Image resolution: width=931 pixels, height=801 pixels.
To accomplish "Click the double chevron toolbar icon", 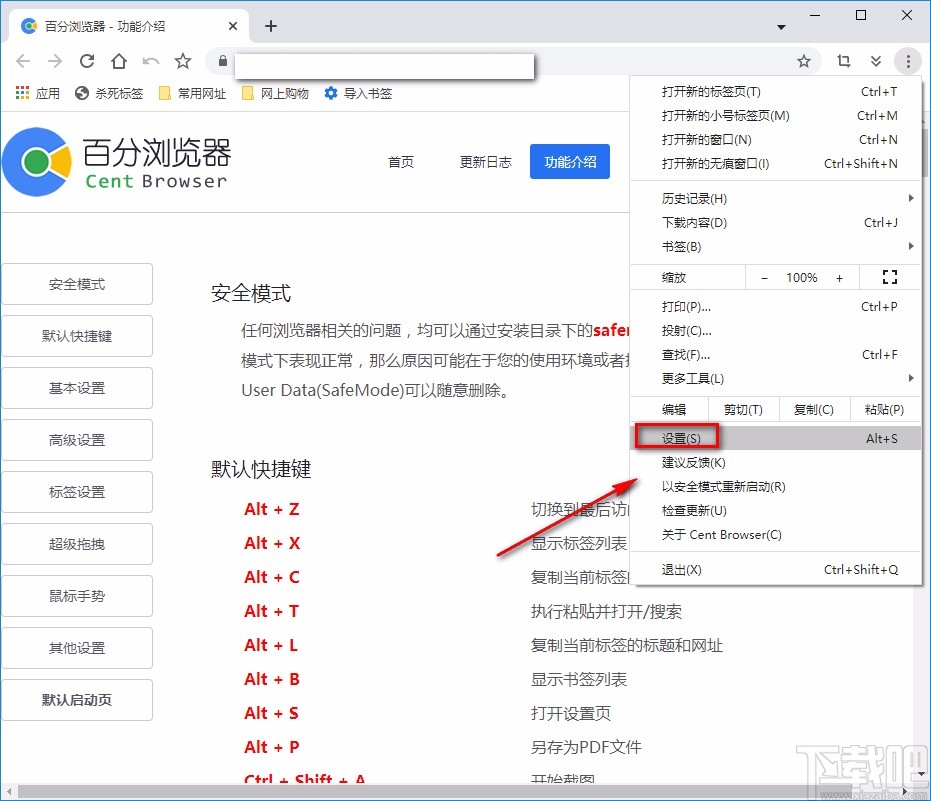I will [x=876, y=61].
